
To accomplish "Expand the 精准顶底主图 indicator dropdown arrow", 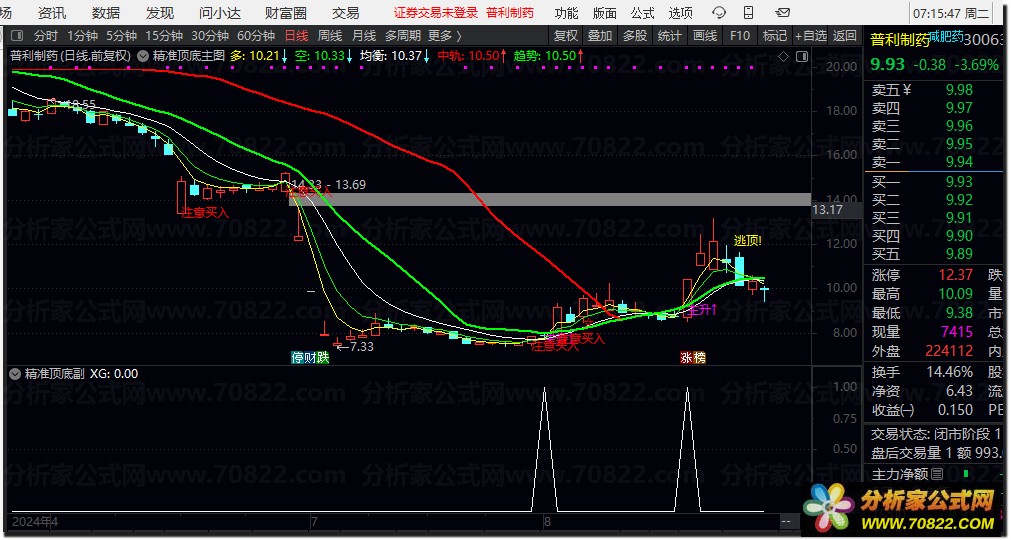I will [143, 56].
